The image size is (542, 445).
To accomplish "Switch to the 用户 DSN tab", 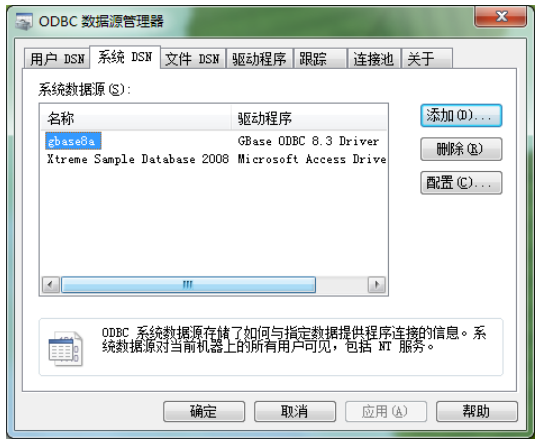I will click(57, 58).
